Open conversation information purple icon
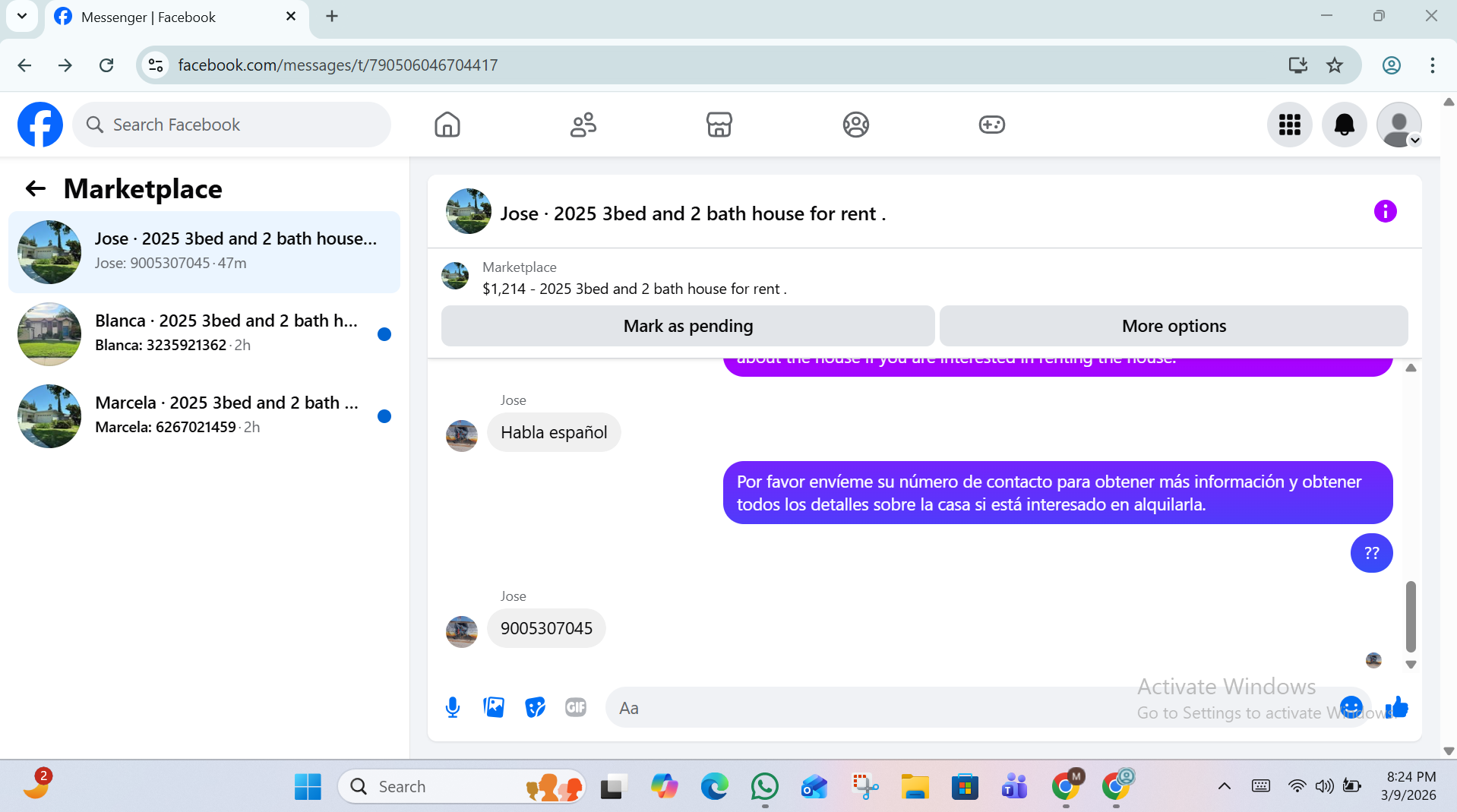The width and height of the screenshot is (1457, 812). pos(1386,211)
